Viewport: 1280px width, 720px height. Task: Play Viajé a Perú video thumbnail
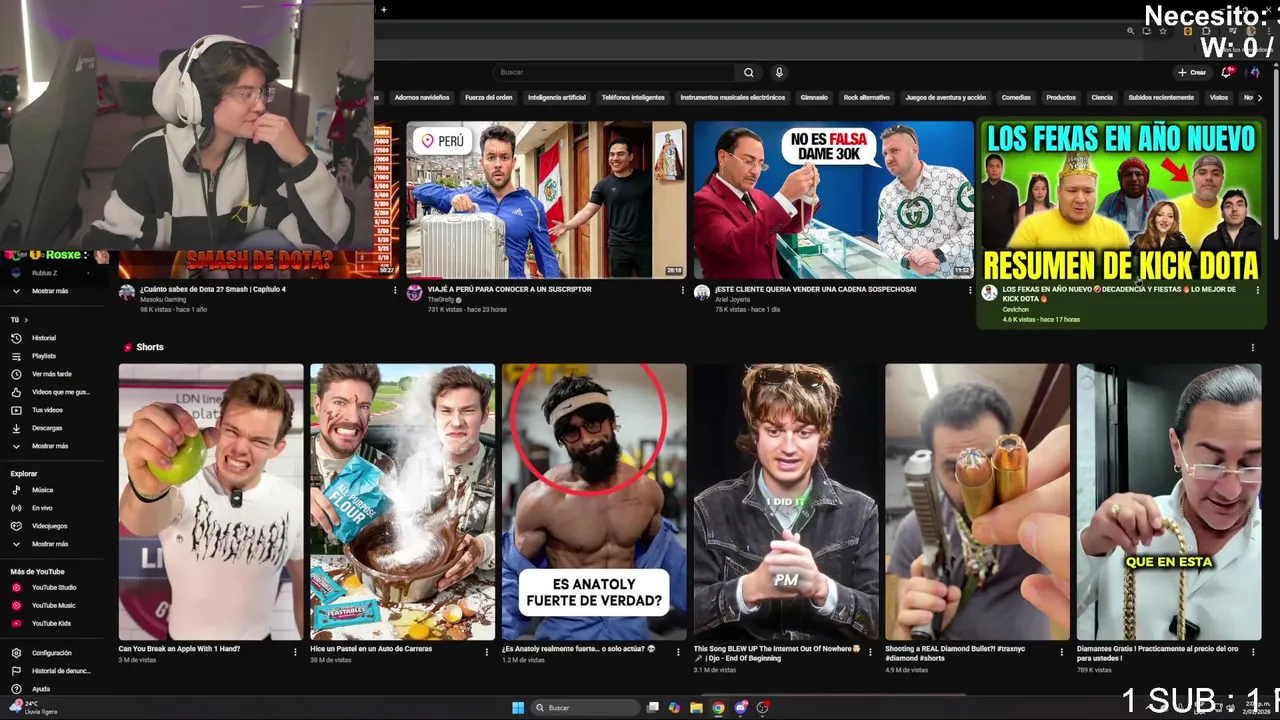[x=546, y=200]
